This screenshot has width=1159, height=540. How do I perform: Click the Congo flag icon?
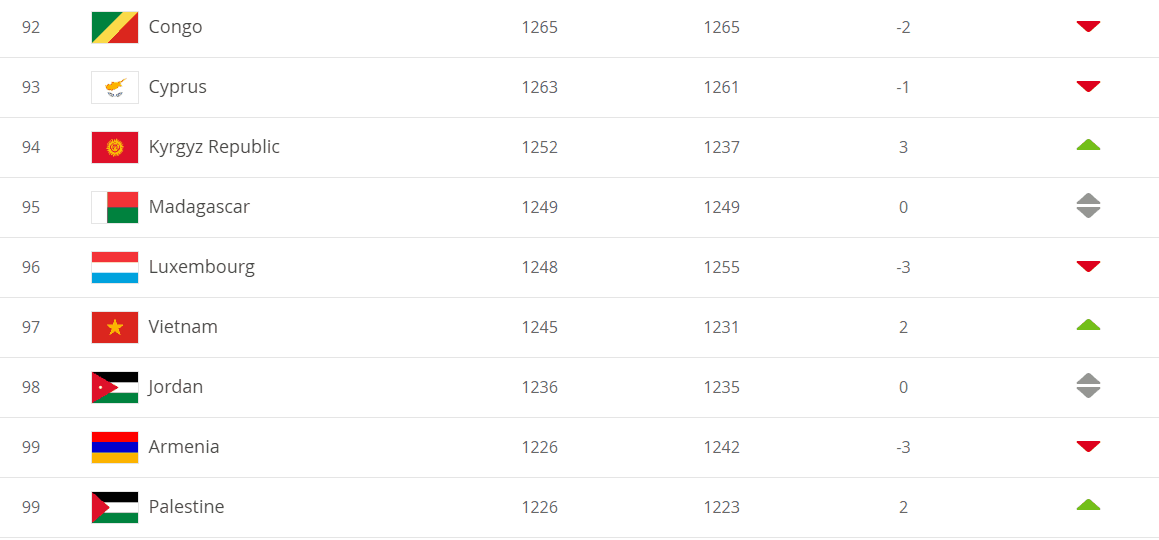115,27
